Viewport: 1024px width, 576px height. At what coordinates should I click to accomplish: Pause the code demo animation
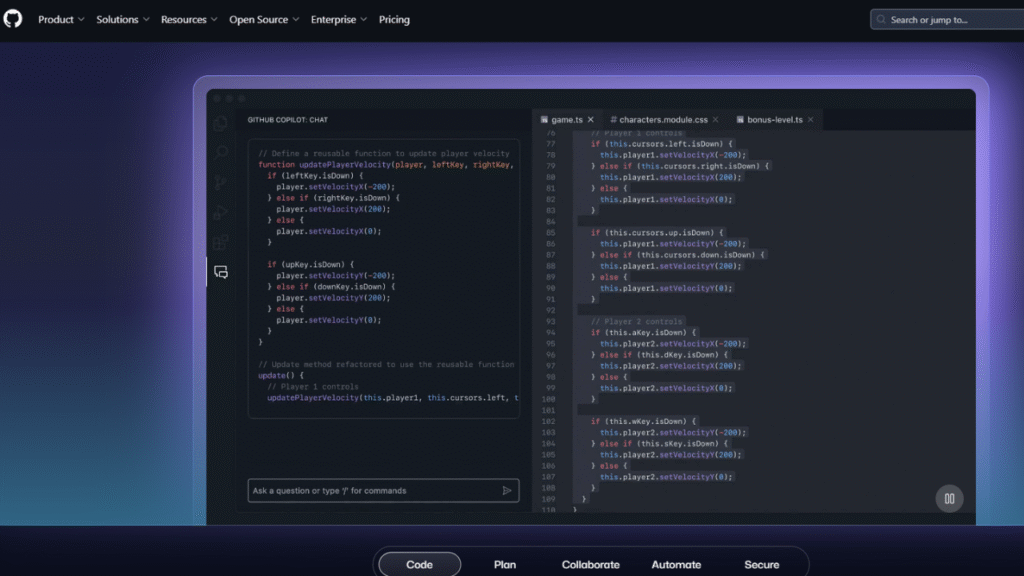pyautogui.click(x=948, y=497)
